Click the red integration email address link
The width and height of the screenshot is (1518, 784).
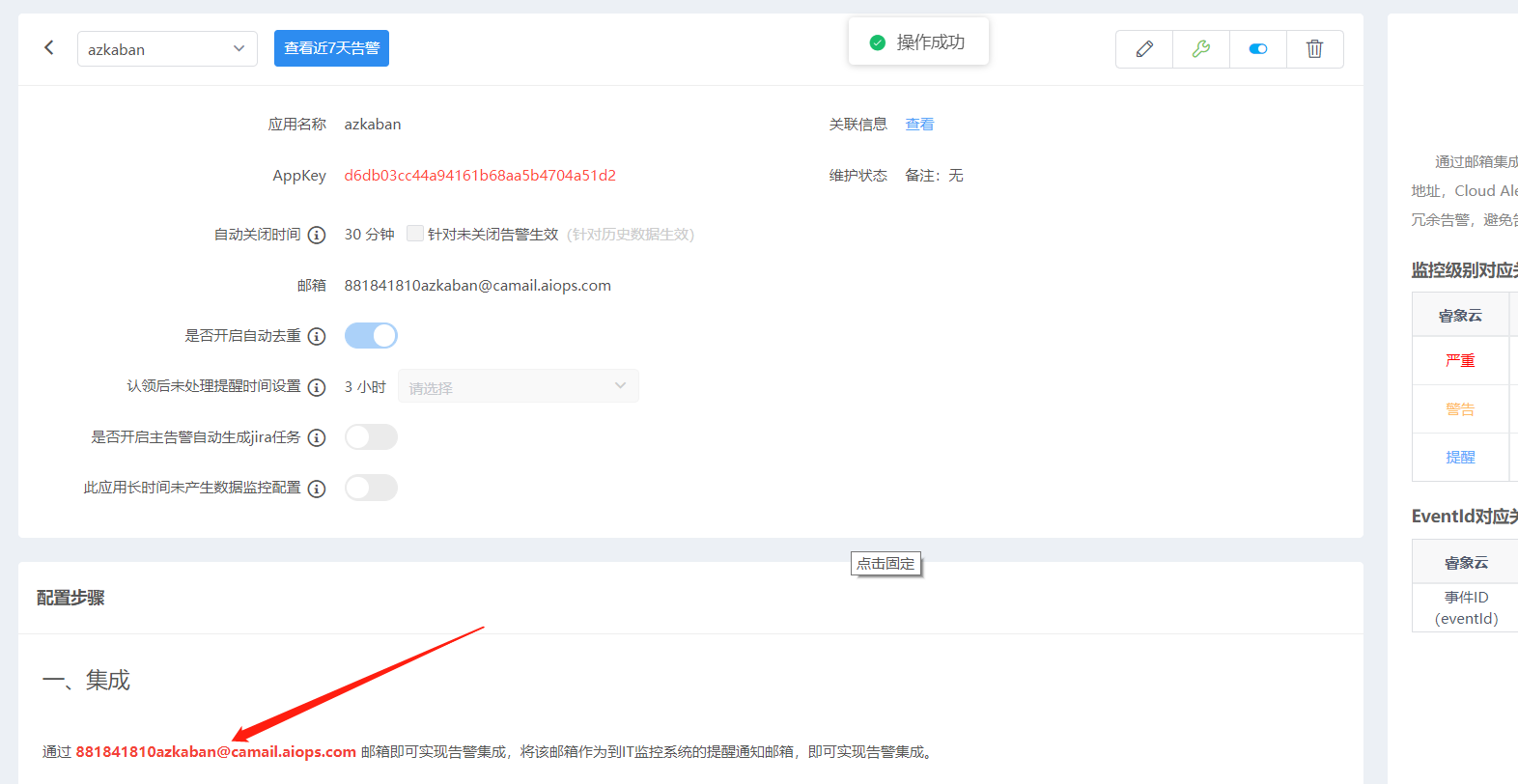point(216,751)
